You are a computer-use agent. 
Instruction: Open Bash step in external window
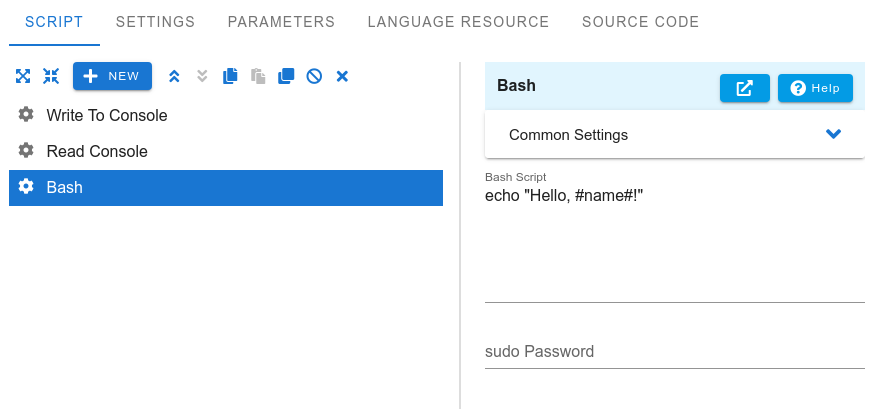tap(744, 88)
